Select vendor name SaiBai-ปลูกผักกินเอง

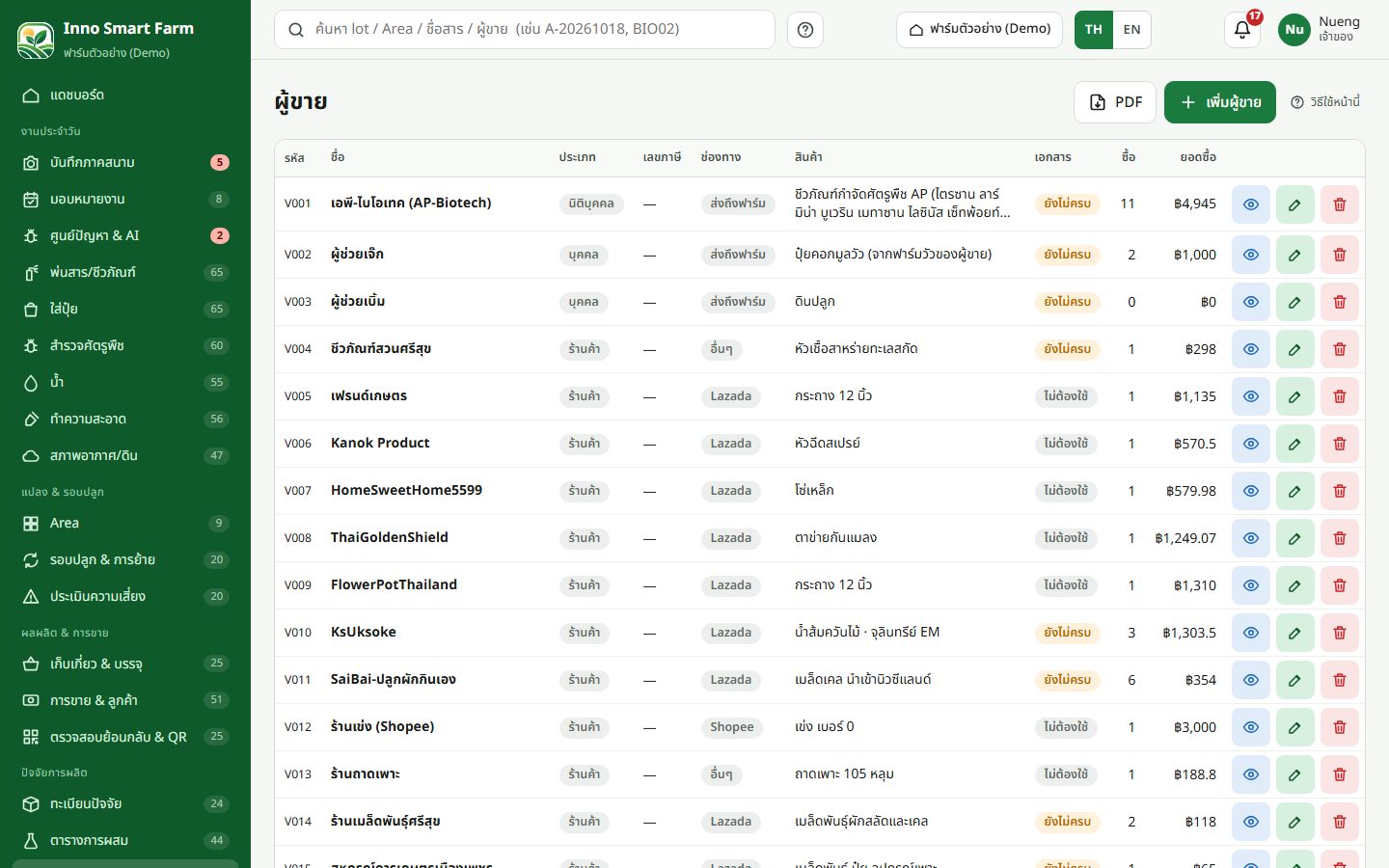click(x=394, y=680)
